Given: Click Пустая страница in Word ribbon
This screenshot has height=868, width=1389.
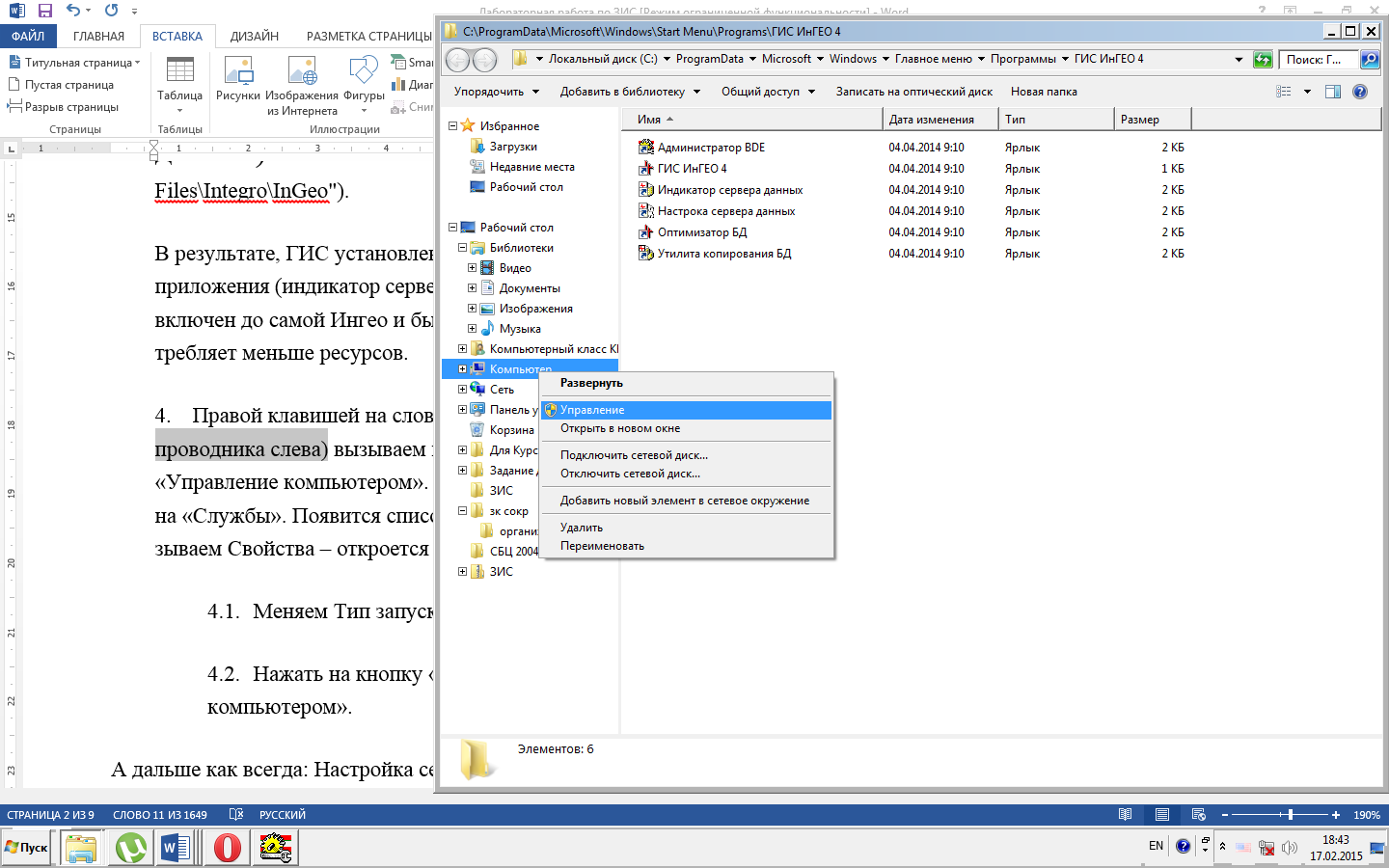Looking at the screenshot, I should pyautogui.click(x=61, y=85).
